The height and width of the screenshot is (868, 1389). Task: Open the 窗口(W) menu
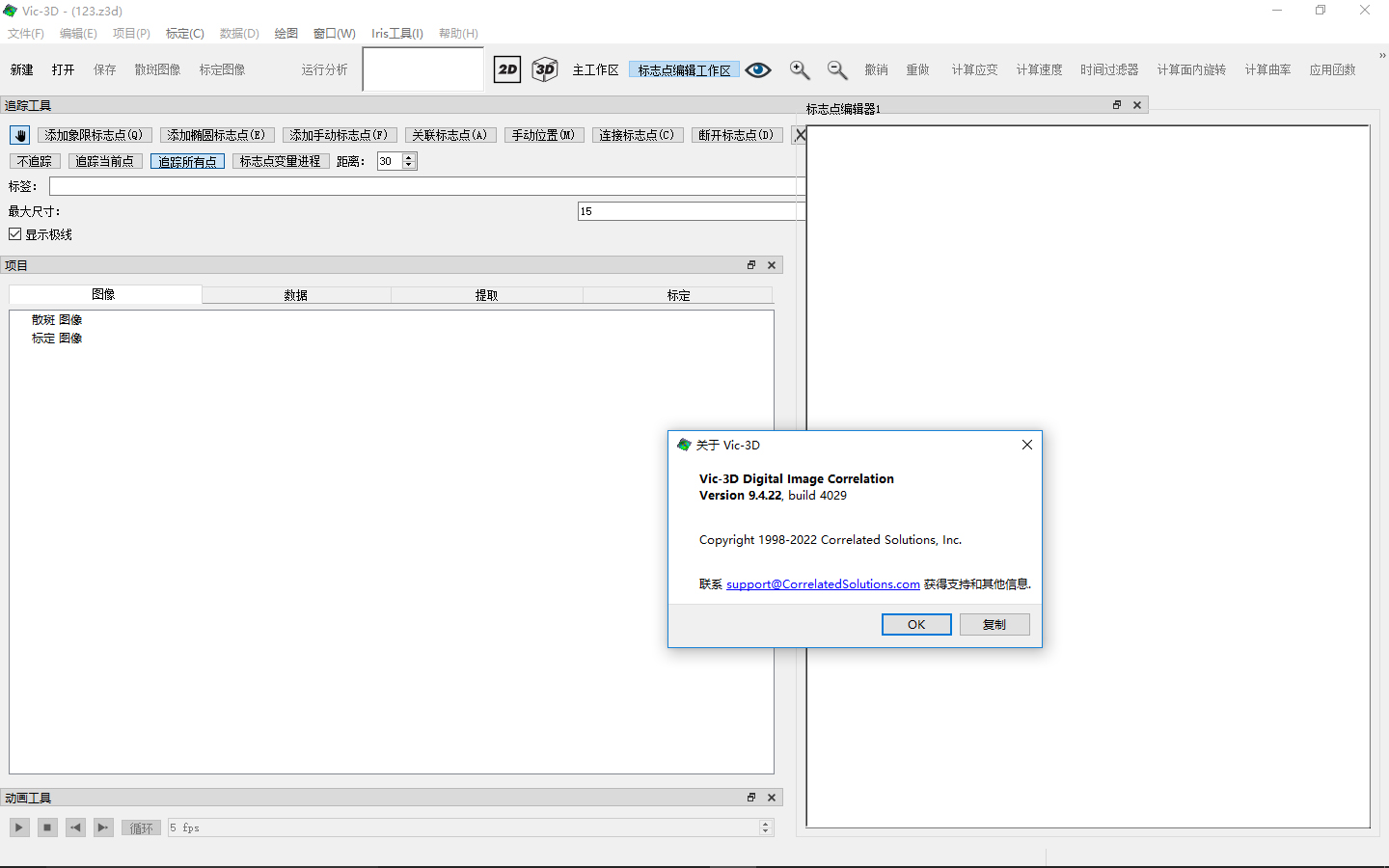(x=335, y=33)
